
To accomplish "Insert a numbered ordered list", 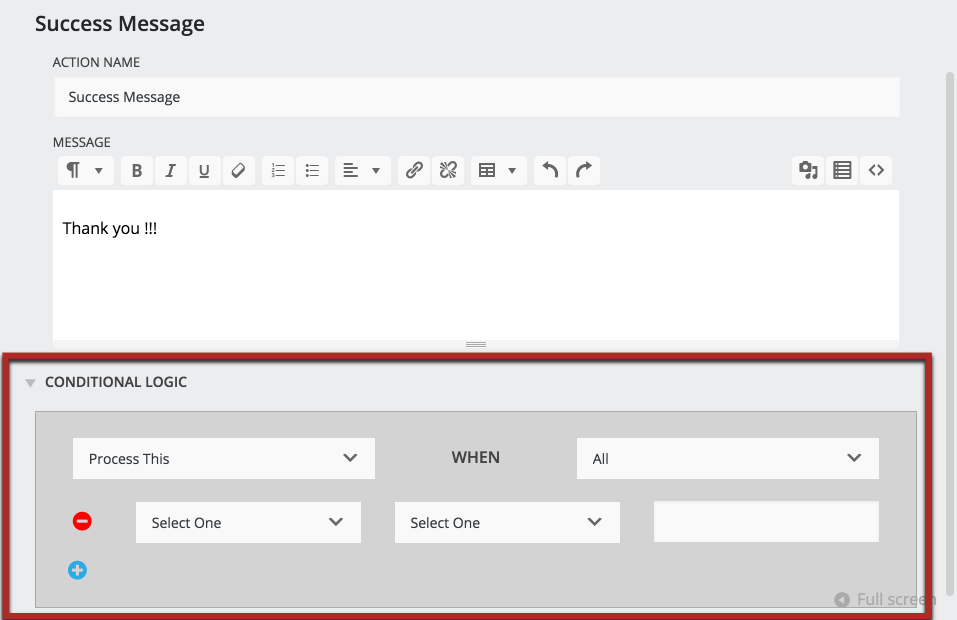I will click(279, 171).
